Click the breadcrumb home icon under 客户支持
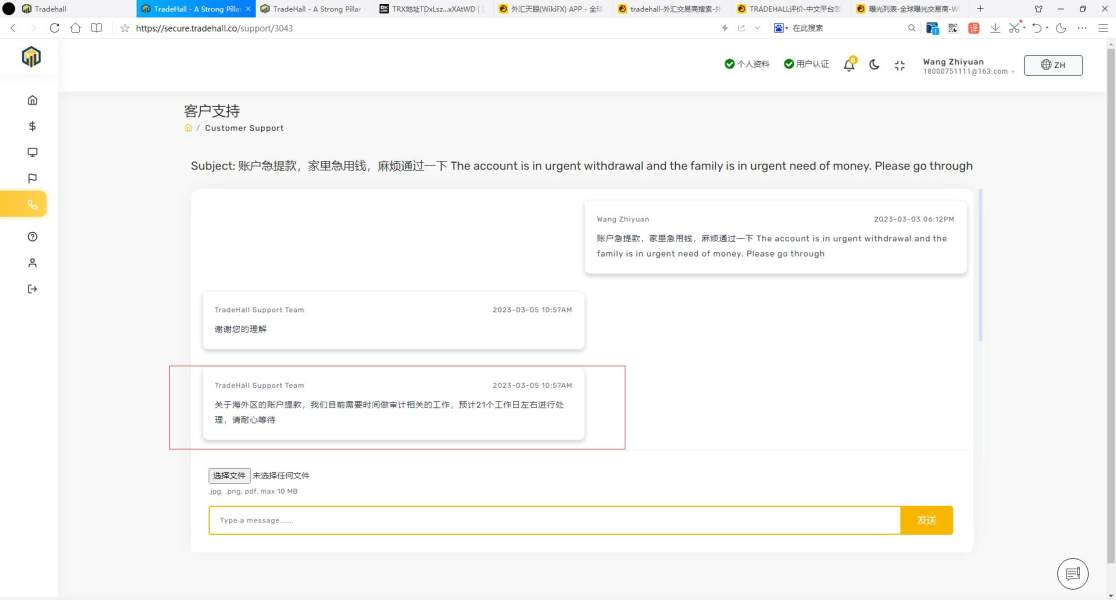The width and height of the screenshot is (1116, 600). coord(188,128)
